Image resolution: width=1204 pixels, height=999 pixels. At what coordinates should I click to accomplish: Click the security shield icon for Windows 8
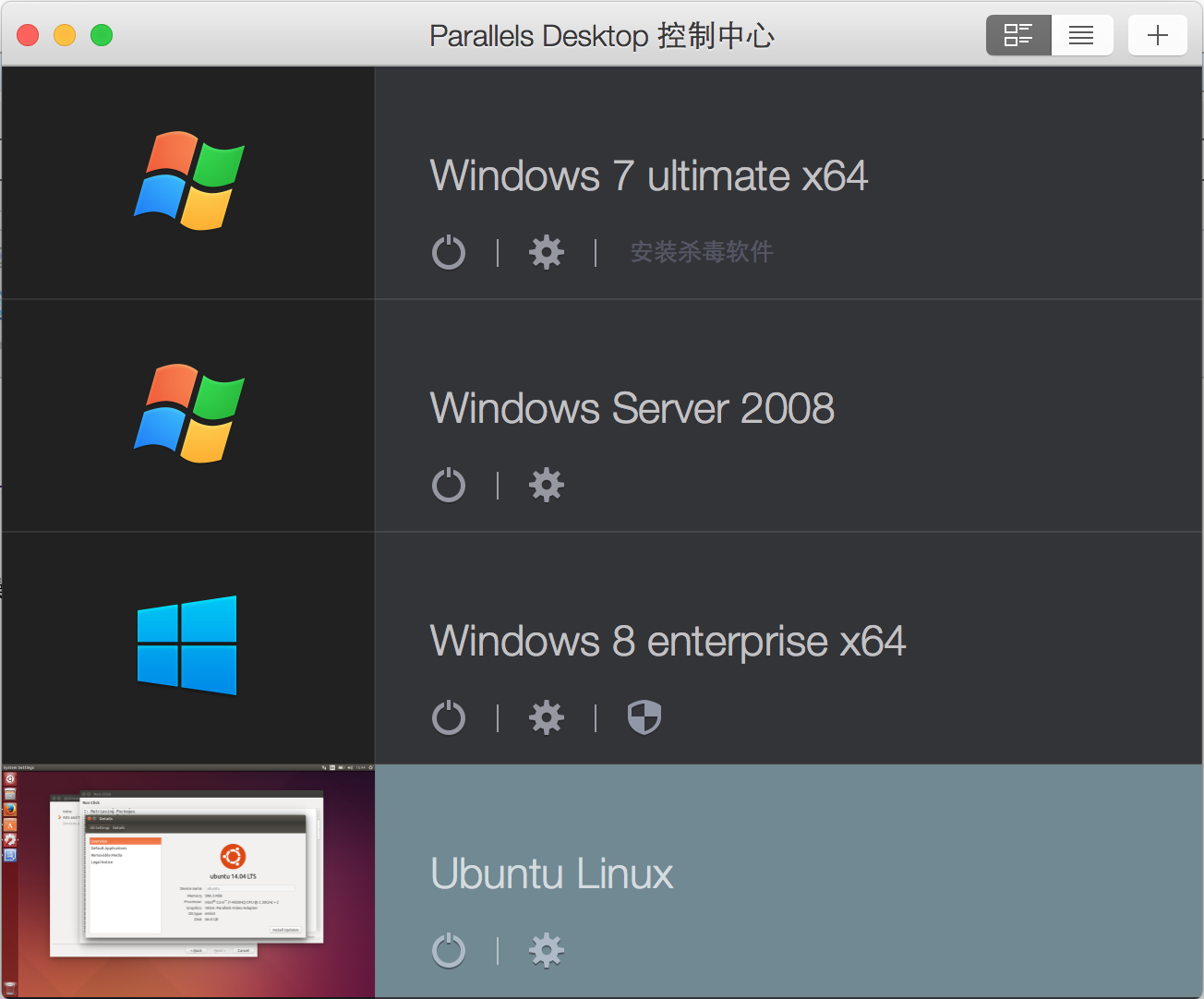click(644, 717)
